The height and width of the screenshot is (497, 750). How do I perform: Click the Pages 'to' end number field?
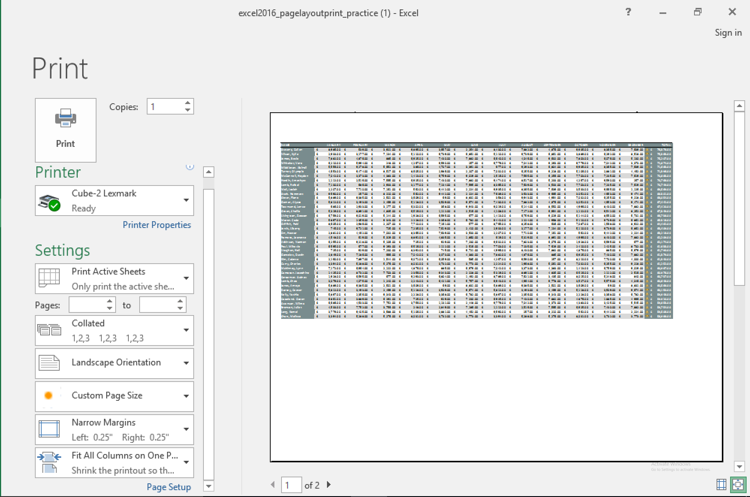[x=157, y=305]
